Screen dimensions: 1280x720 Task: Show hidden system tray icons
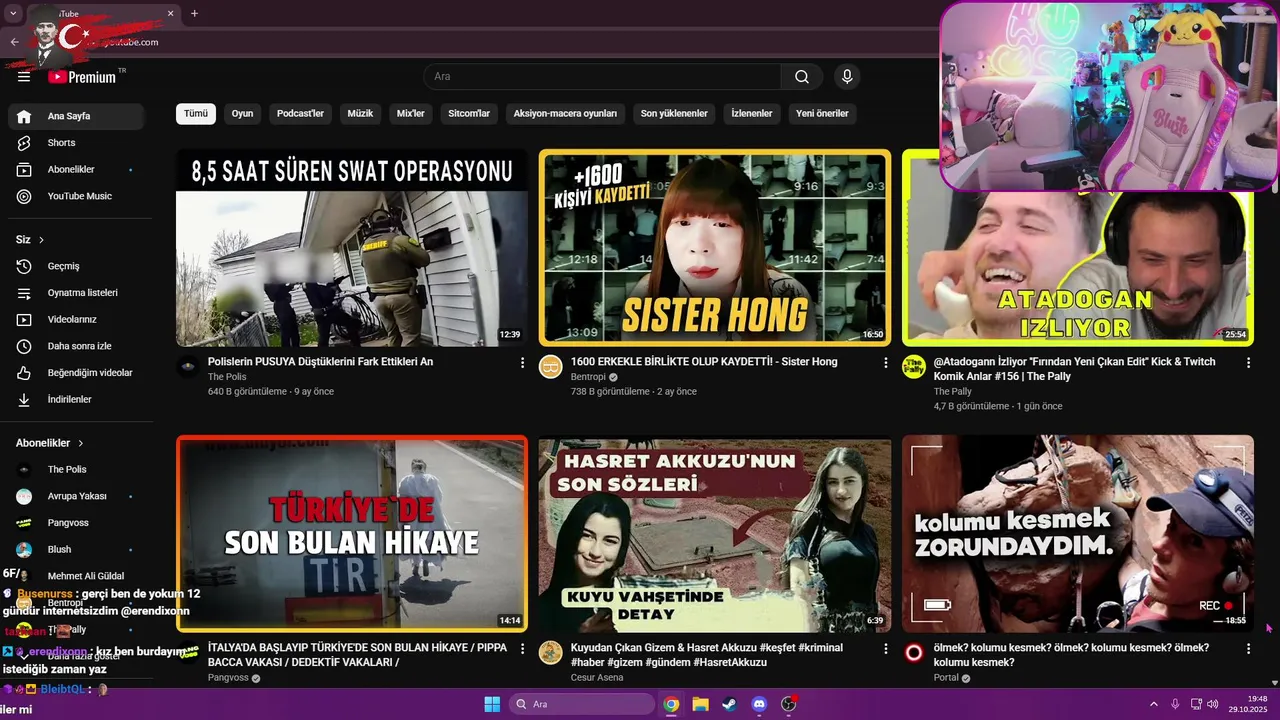point(1153,704)
